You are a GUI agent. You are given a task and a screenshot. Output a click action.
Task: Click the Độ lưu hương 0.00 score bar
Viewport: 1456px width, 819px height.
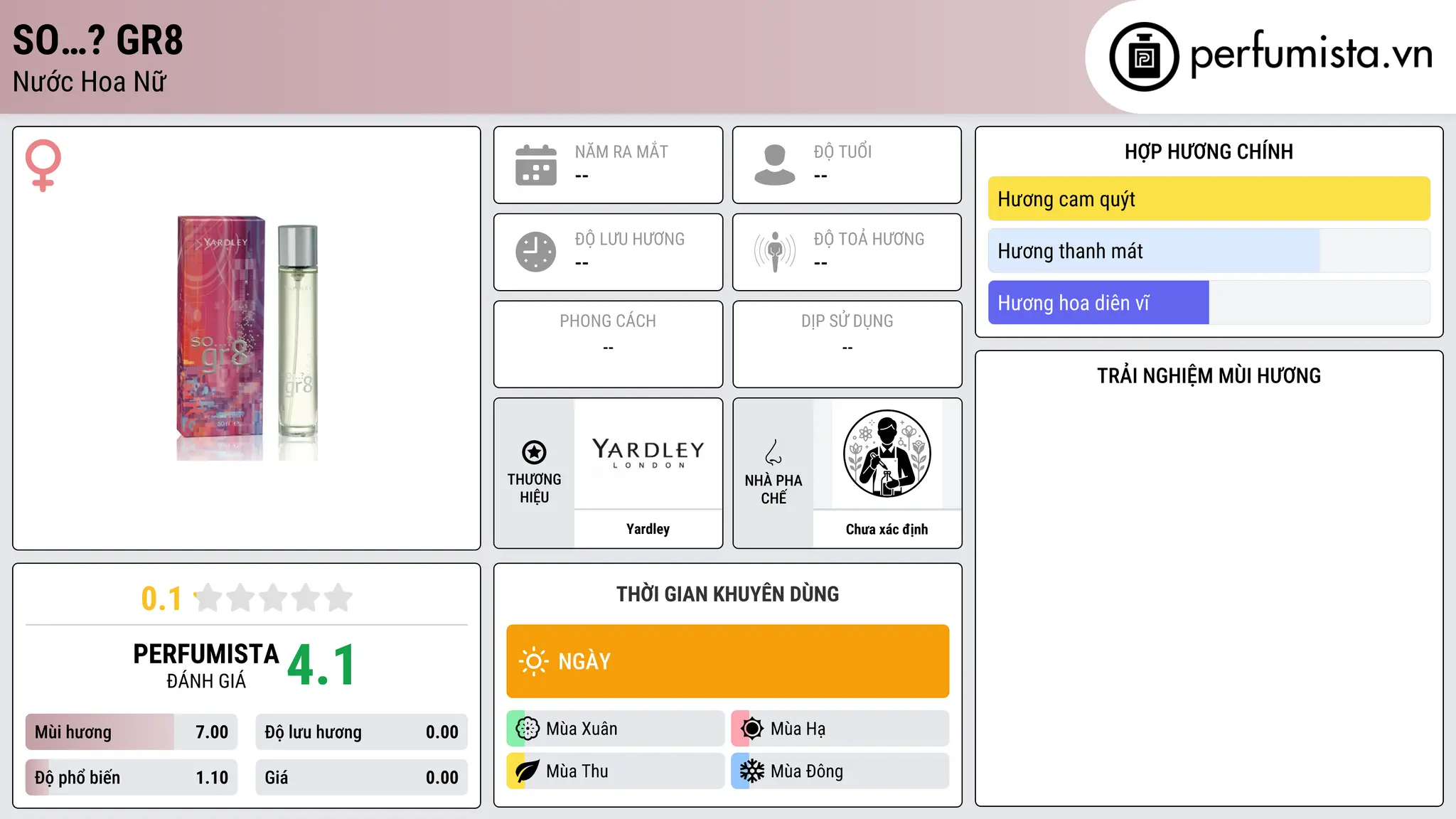coord(362,732)
